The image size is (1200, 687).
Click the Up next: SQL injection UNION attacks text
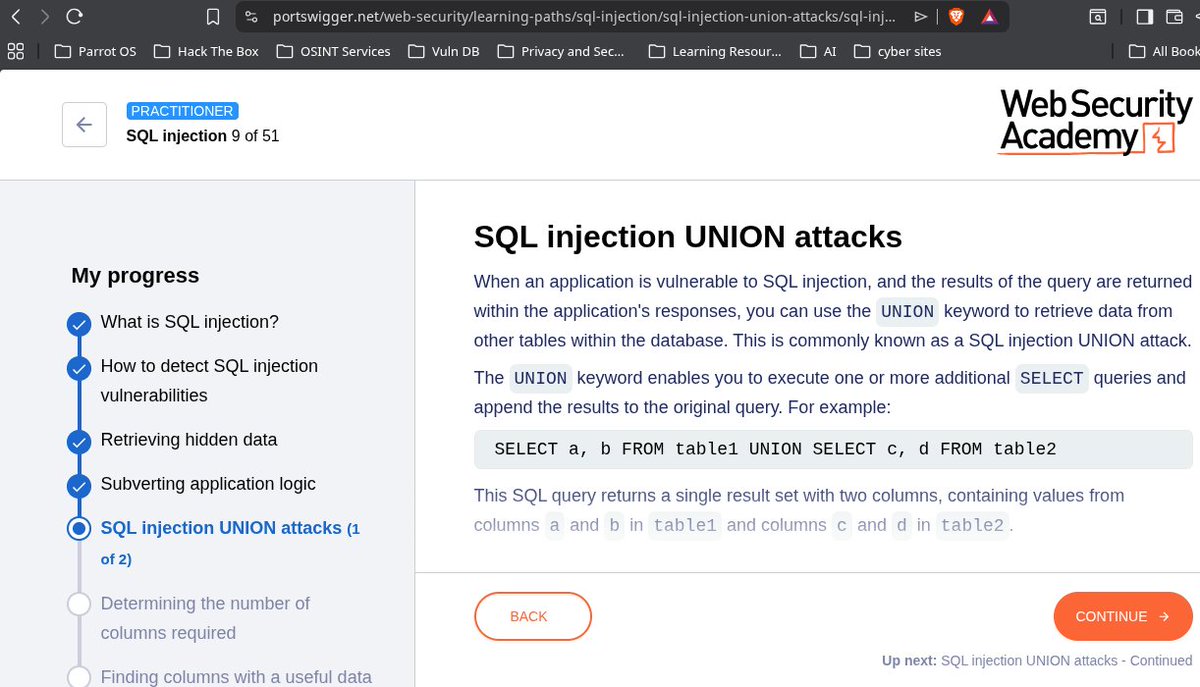pos(1037,660)
